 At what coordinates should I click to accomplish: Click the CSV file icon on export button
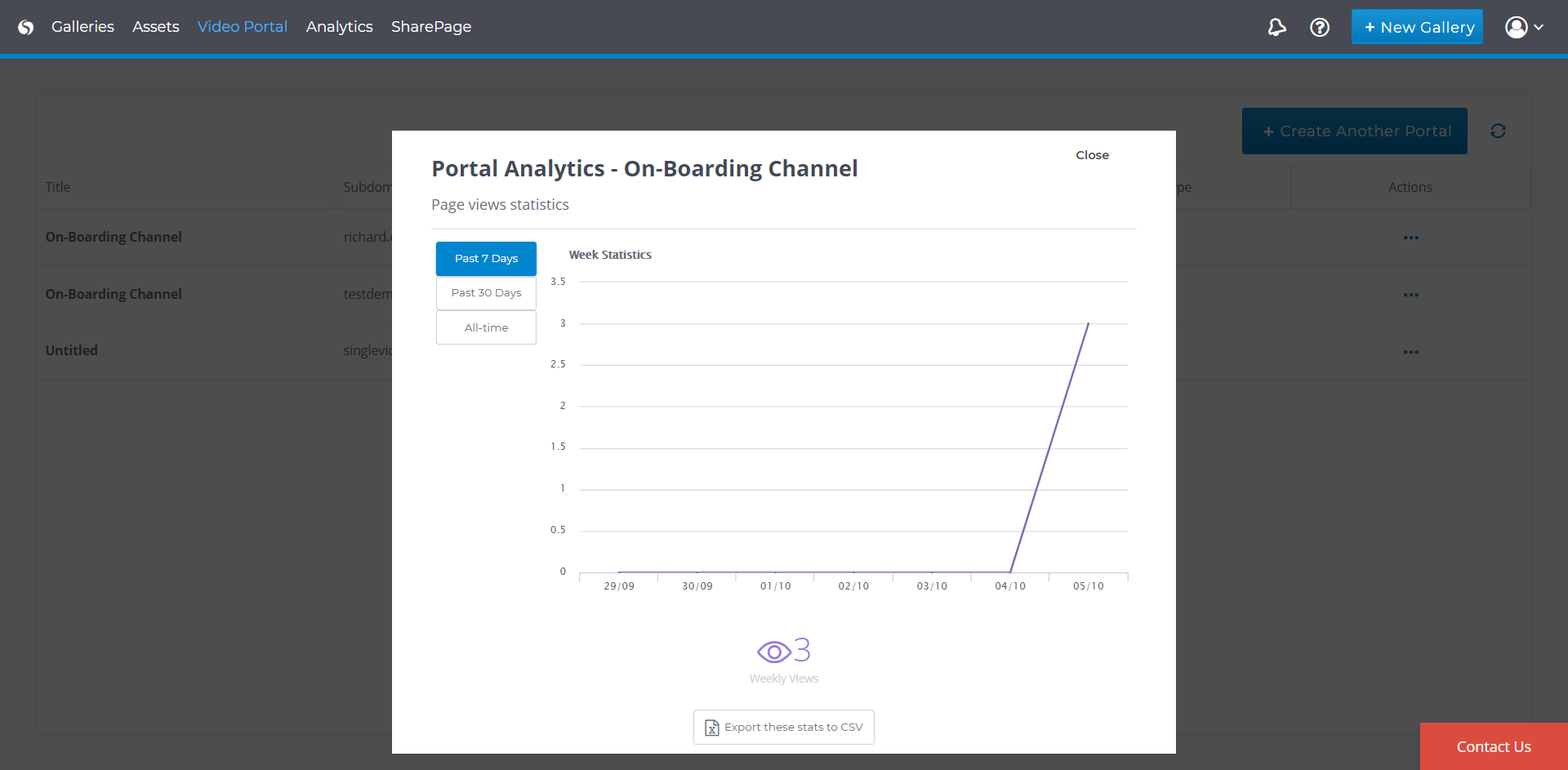[712, 728]
